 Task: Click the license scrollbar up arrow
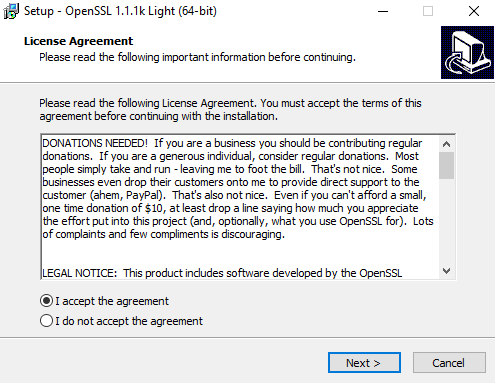446,144
